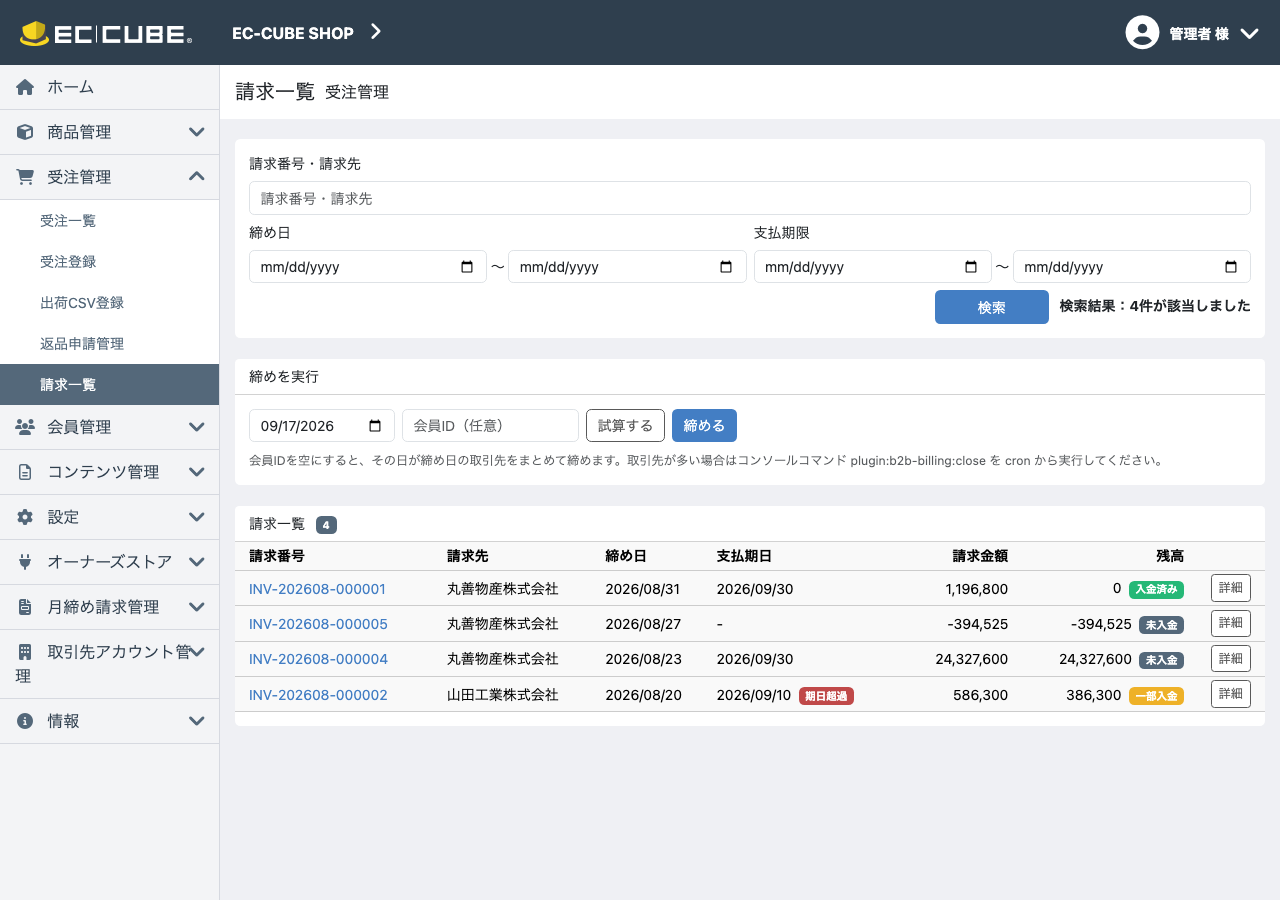
Task: Open calendar picker for closing date end
Action: click(x=726, y=267)
